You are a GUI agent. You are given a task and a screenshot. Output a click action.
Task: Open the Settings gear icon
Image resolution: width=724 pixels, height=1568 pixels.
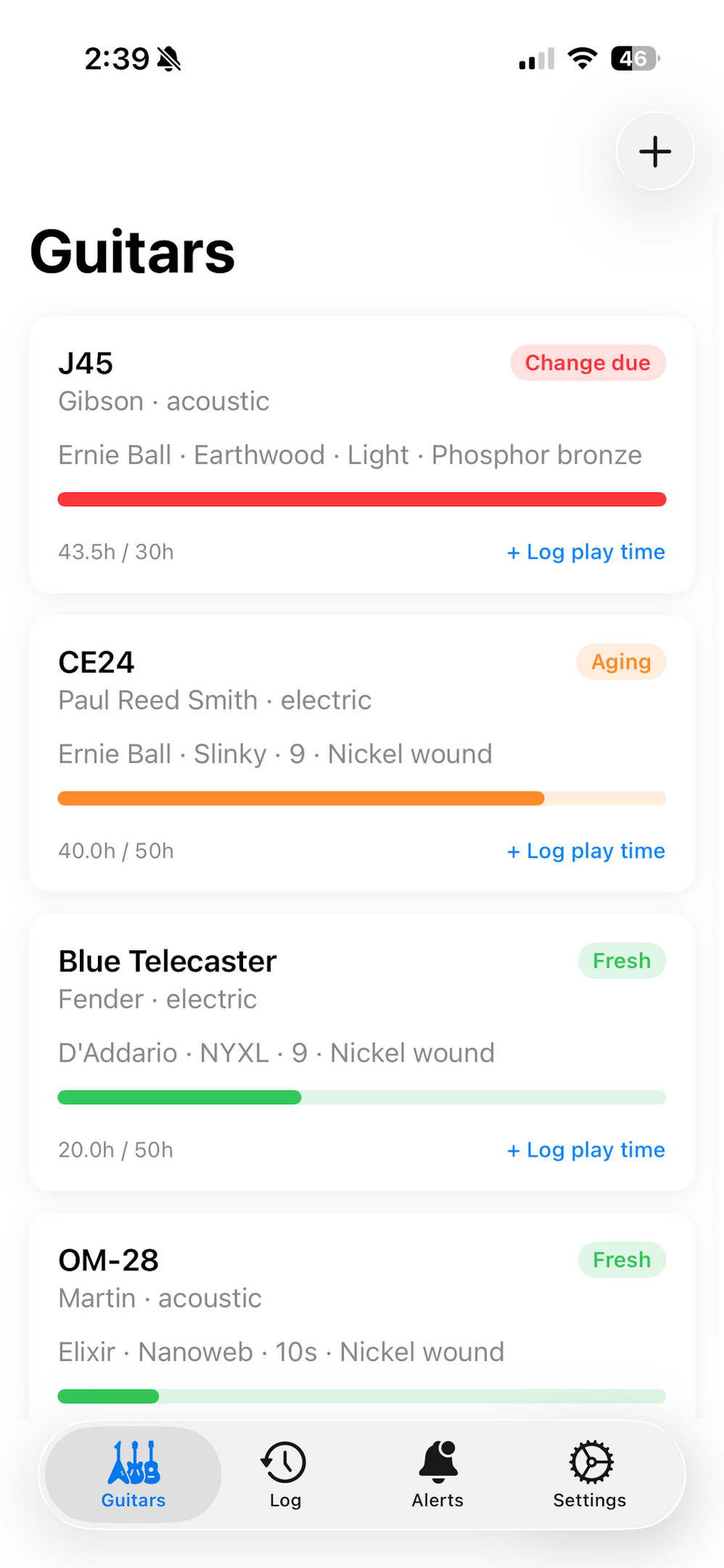point(591,1462)
